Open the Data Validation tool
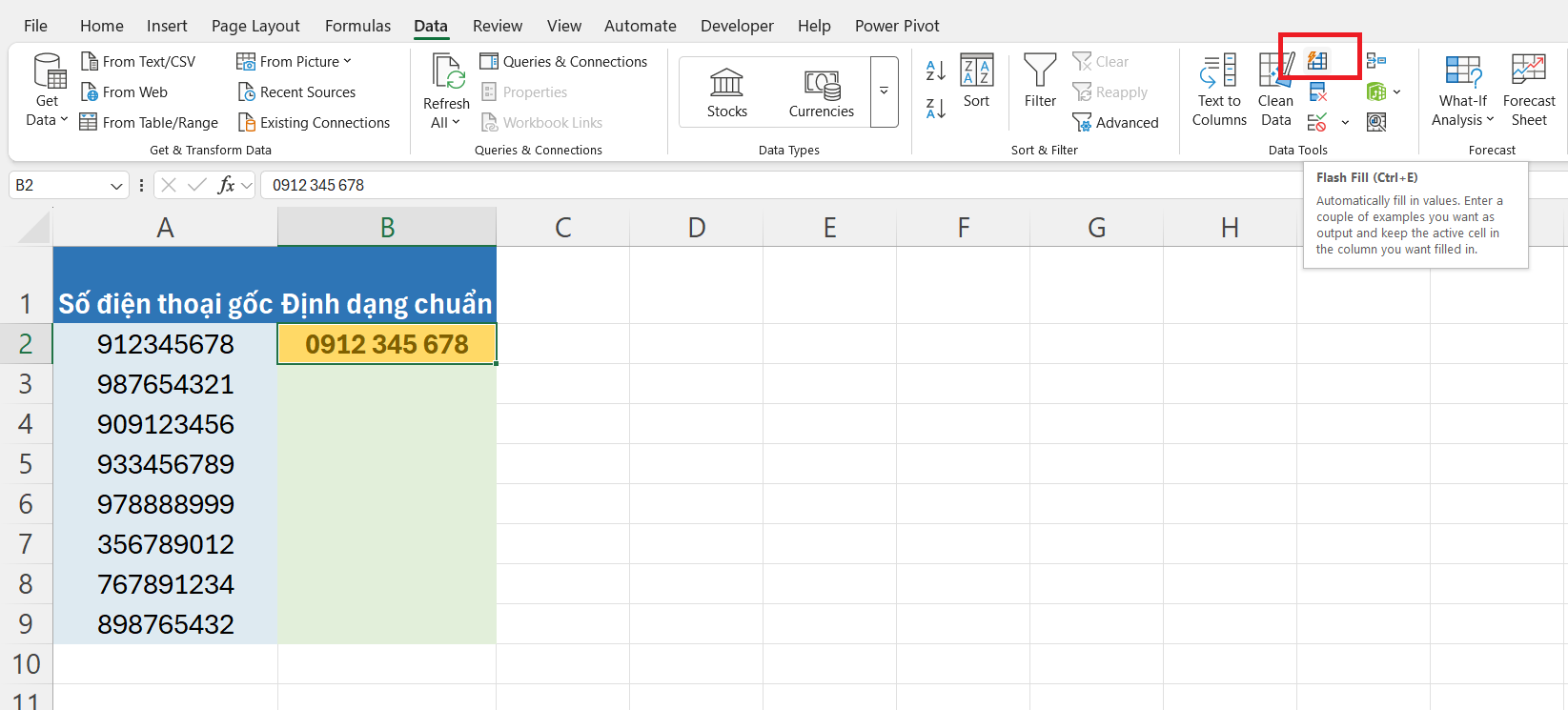The width and height of the screenshot is (1568, 710). [x=1317, y=122]
